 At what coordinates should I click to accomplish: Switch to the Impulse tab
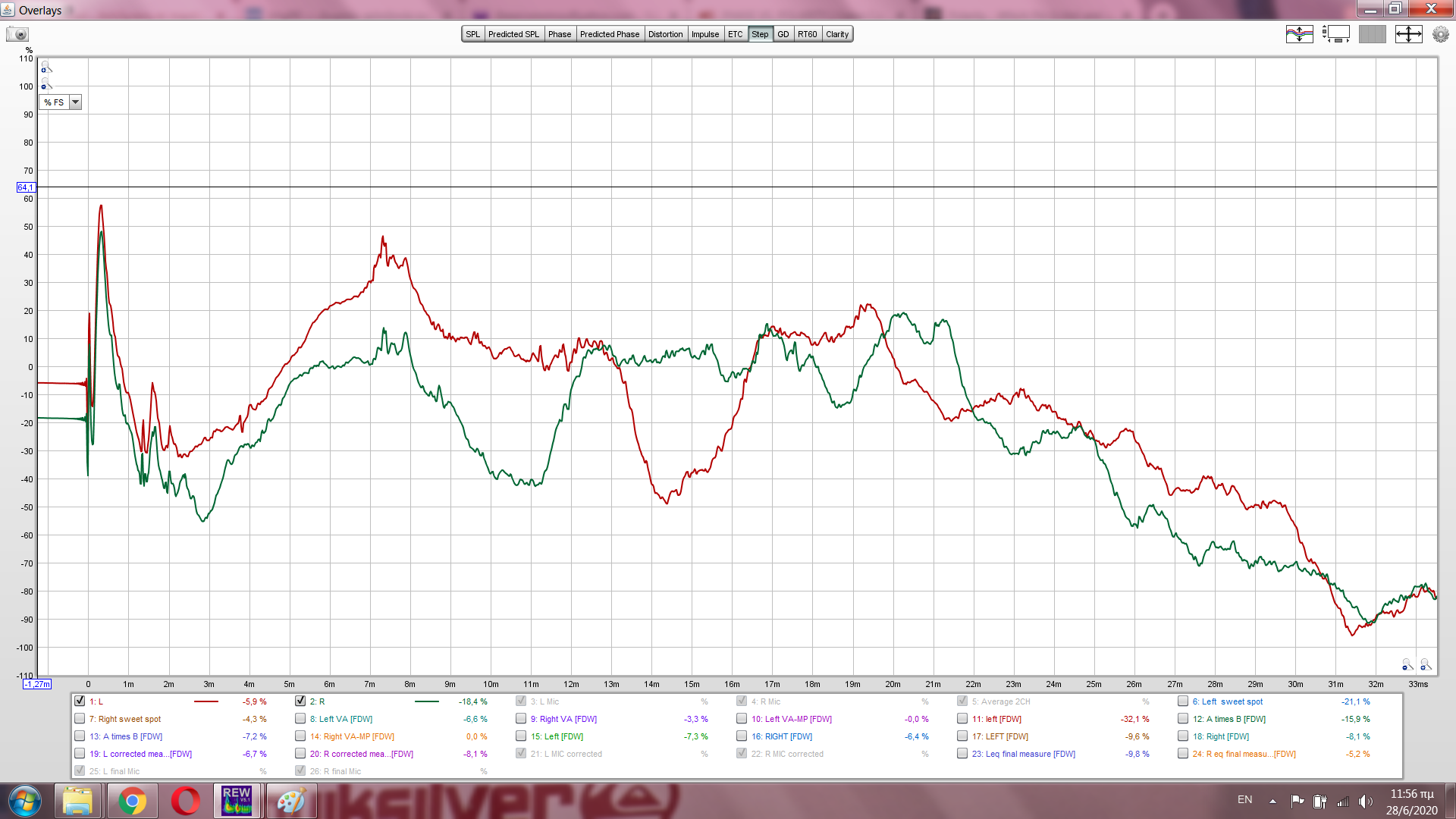[704, 34]
